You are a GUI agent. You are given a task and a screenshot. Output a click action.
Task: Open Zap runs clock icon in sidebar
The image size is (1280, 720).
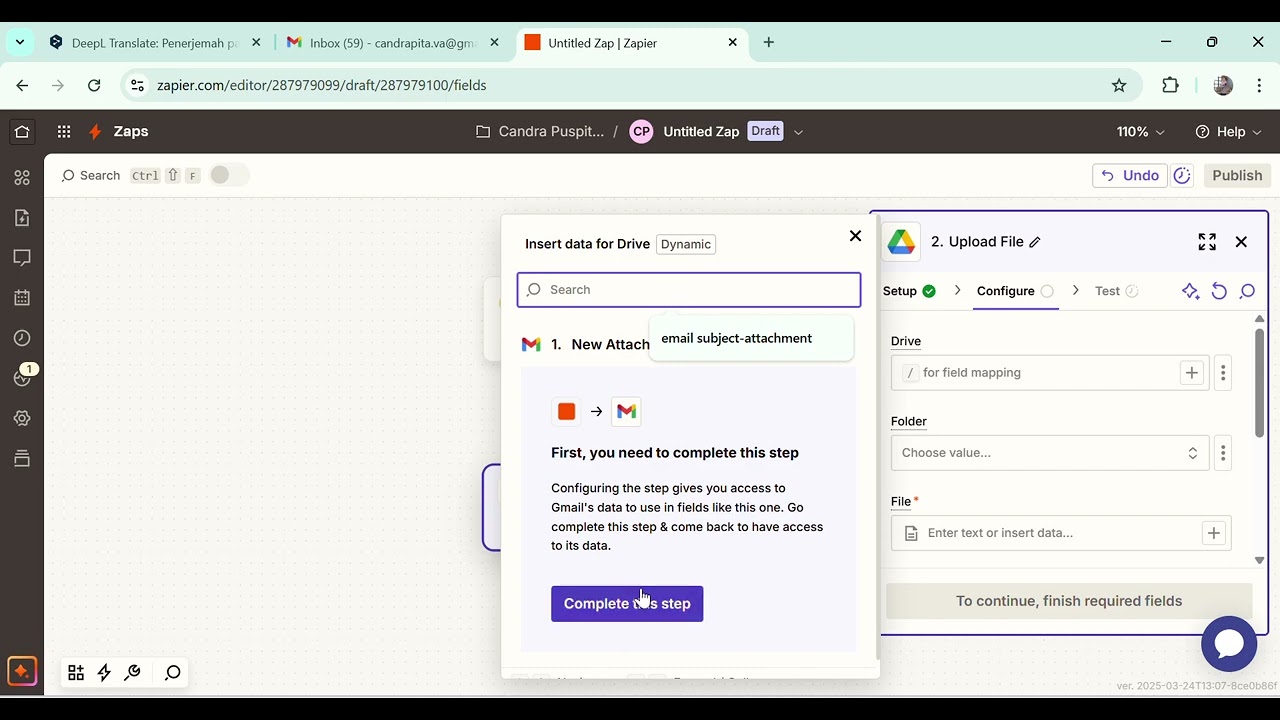click(x=22, y=338)
